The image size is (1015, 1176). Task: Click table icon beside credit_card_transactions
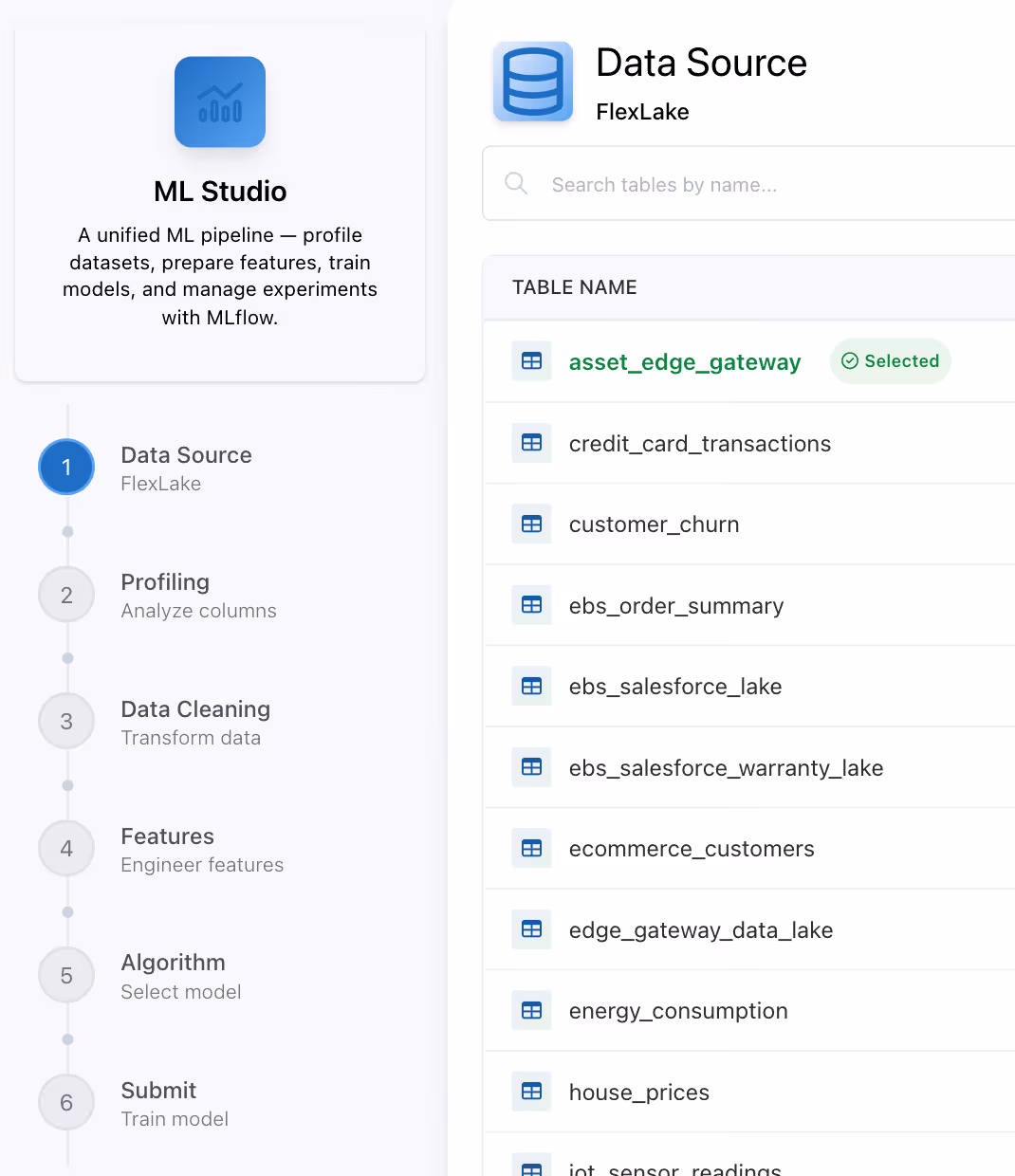click(x=532, y=443)
